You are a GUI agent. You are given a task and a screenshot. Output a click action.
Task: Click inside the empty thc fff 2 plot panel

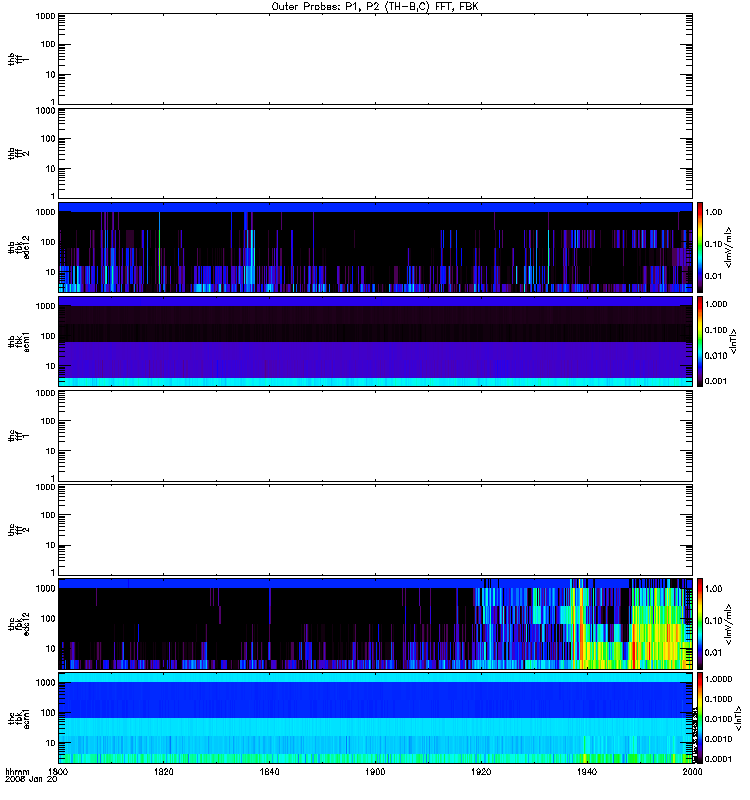click(x=375, y=530)
